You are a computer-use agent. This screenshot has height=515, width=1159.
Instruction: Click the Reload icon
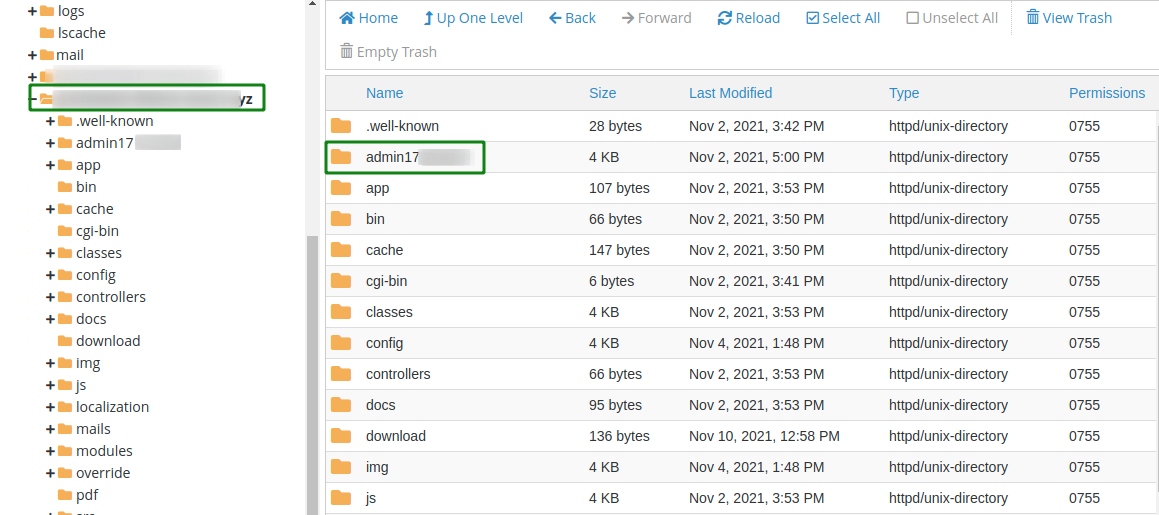click(724, 18)
